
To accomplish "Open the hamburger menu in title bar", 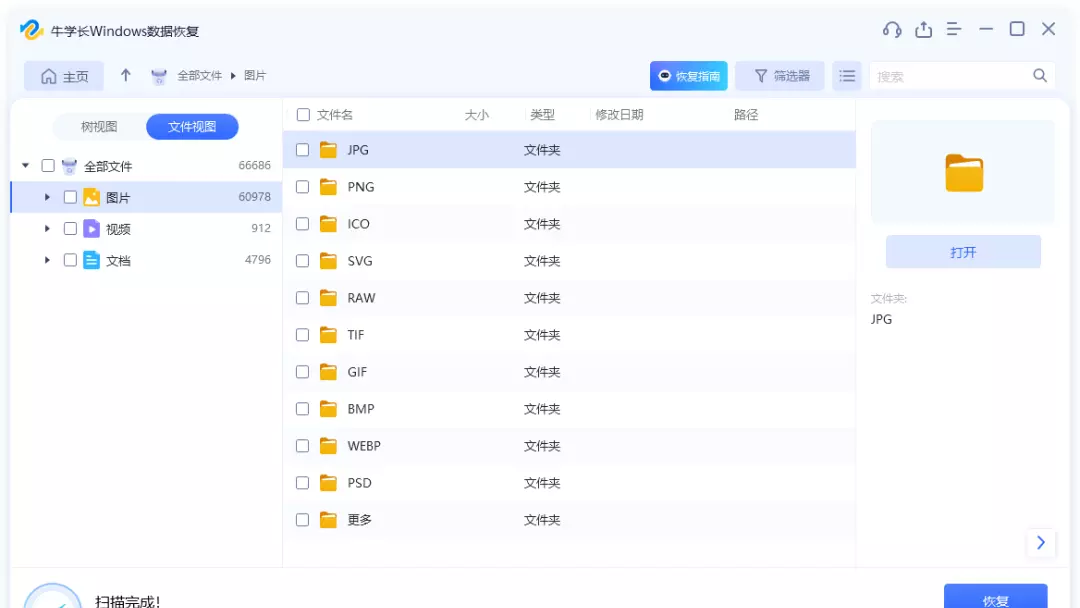I will 954,30.
